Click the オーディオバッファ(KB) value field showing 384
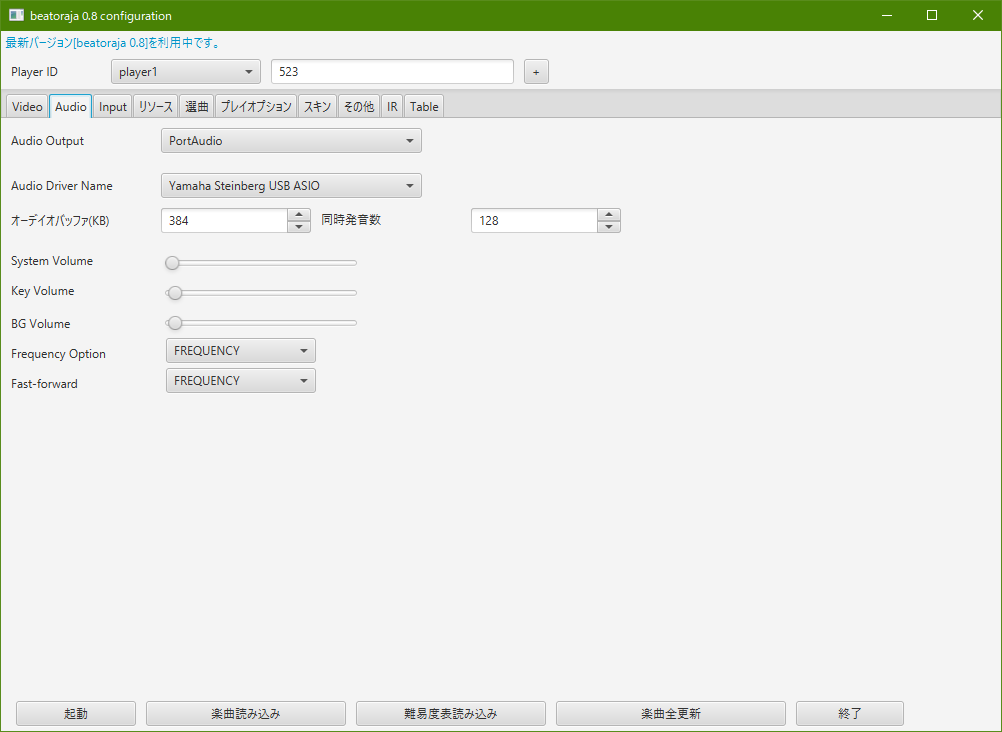The width and height of the screenshot is (1002, 732). 224,221
